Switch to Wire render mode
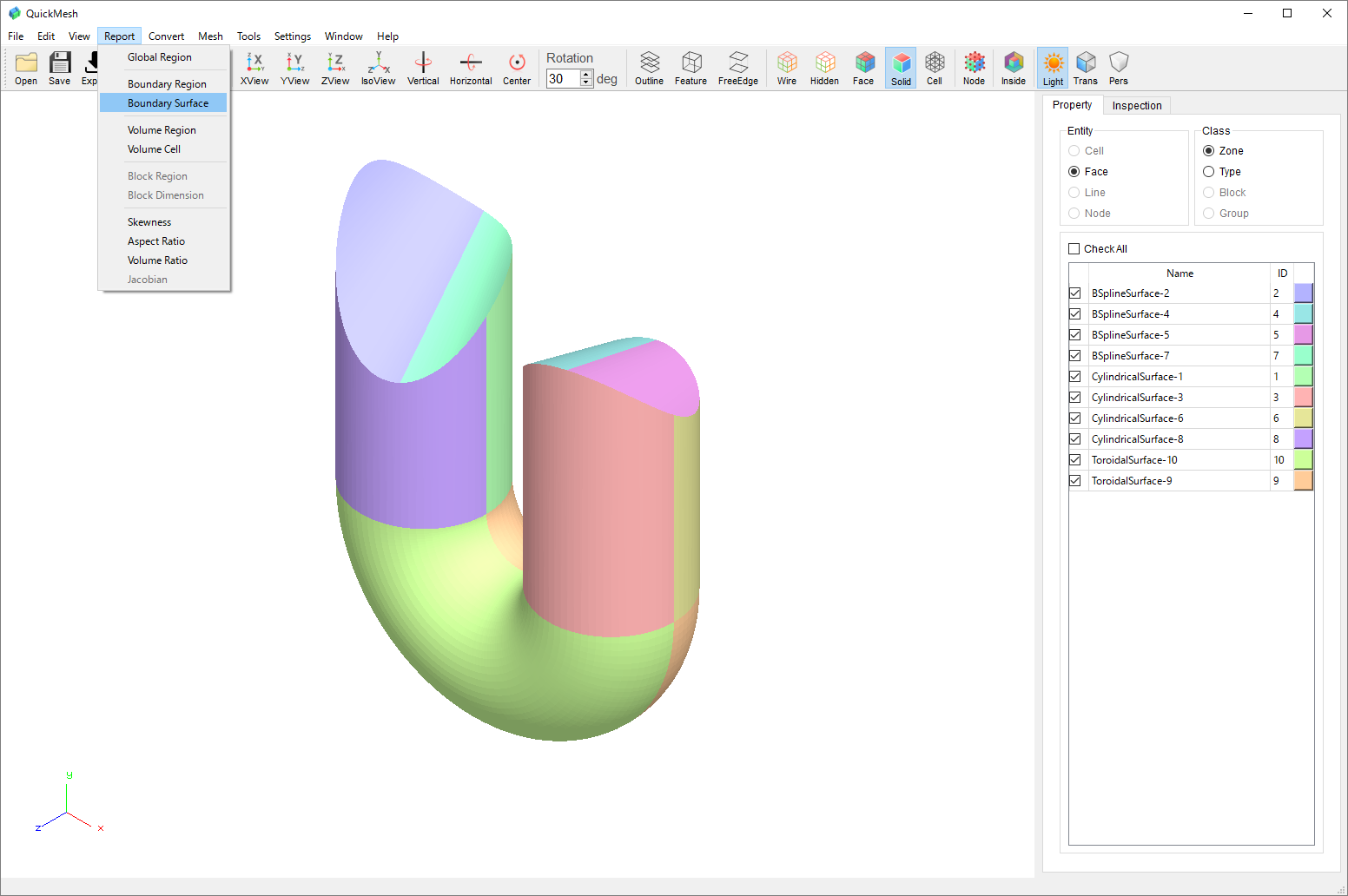Image resolution: width=1348 pixels, height=896 pixels. 787,68
